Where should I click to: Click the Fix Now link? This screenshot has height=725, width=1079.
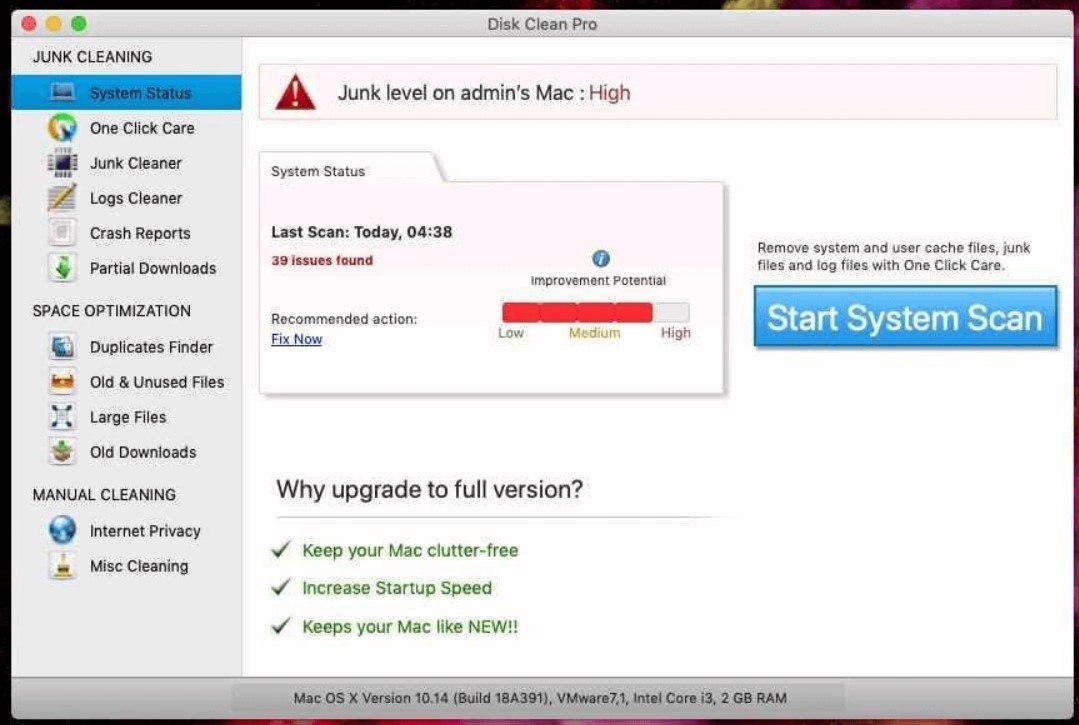pyautogui.click(x=297, y=339)
